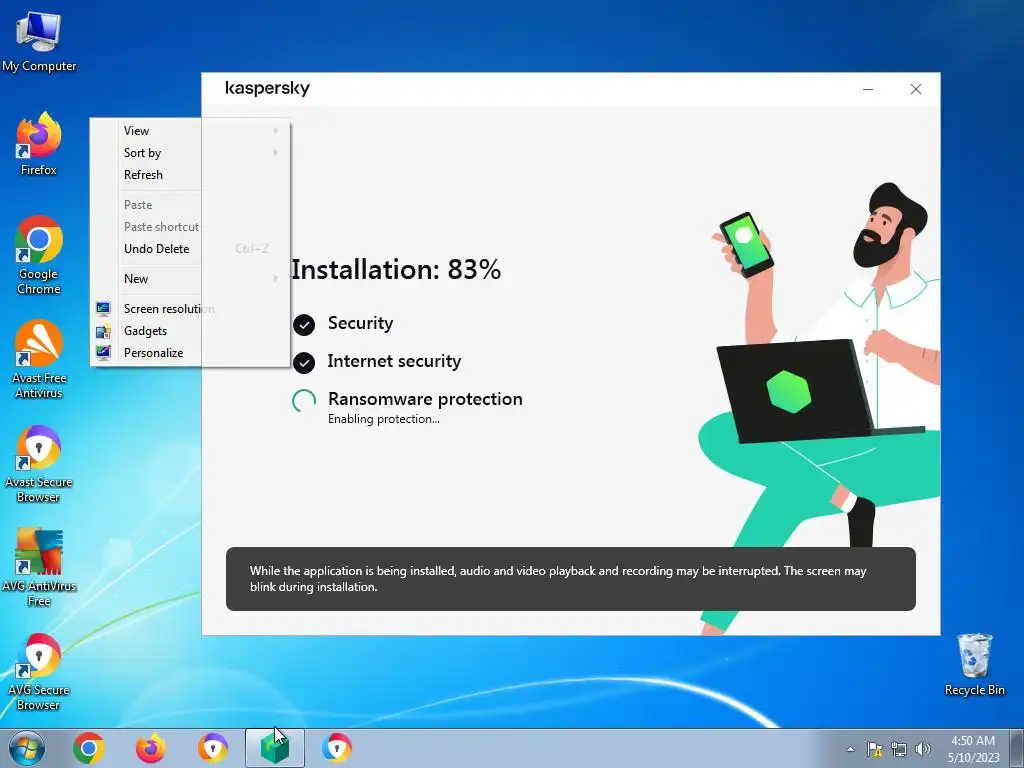Screen dimensions: 1024x768
Task: Select the AVG AntiVirus Free desktop icon
Action: click(39, 567)
